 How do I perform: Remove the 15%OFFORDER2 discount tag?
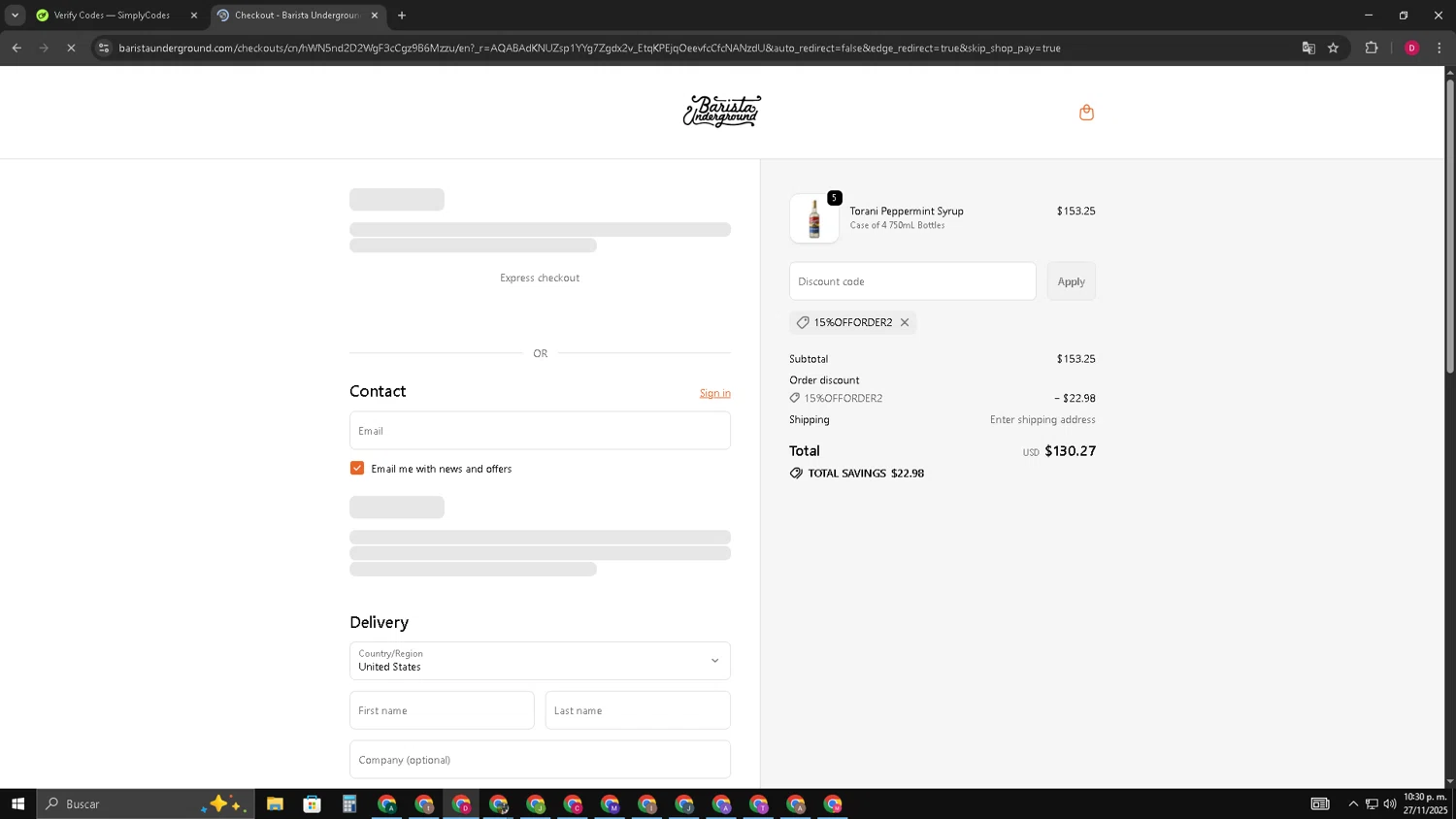(905, 322)
